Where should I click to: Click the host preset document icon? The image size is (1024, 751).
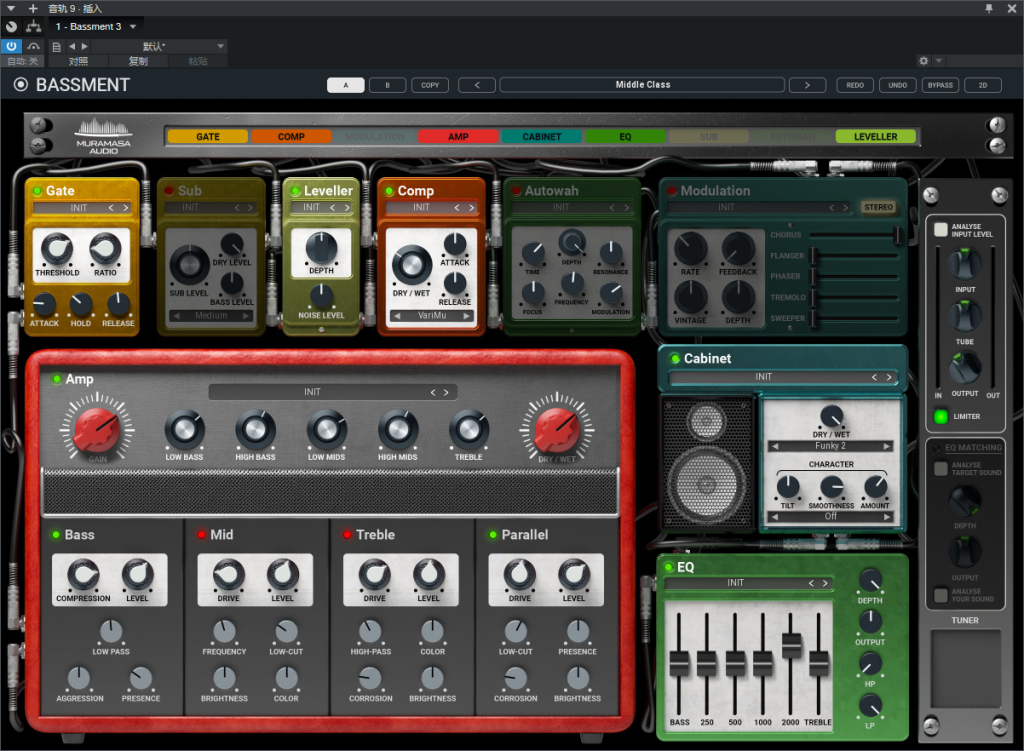57,46
